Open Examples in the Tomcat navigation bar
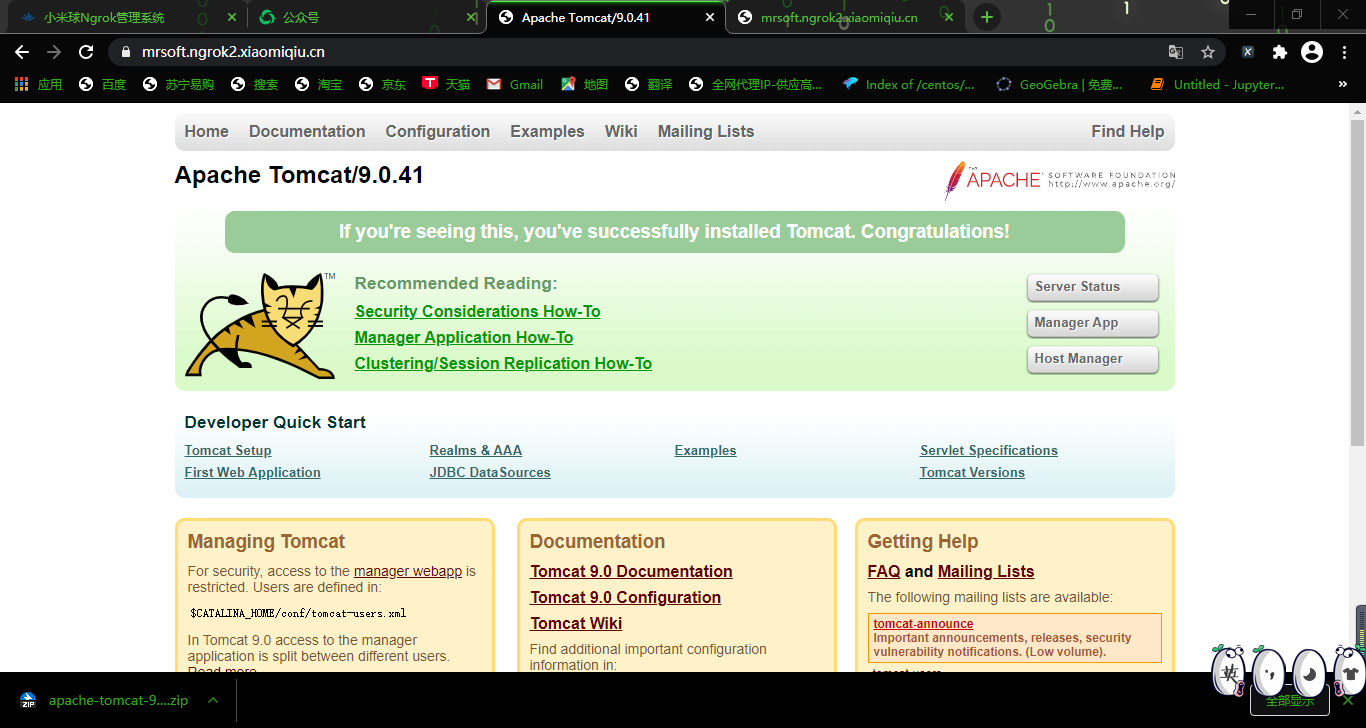Viewport: 1366px width, 728px height. point(547,131)
